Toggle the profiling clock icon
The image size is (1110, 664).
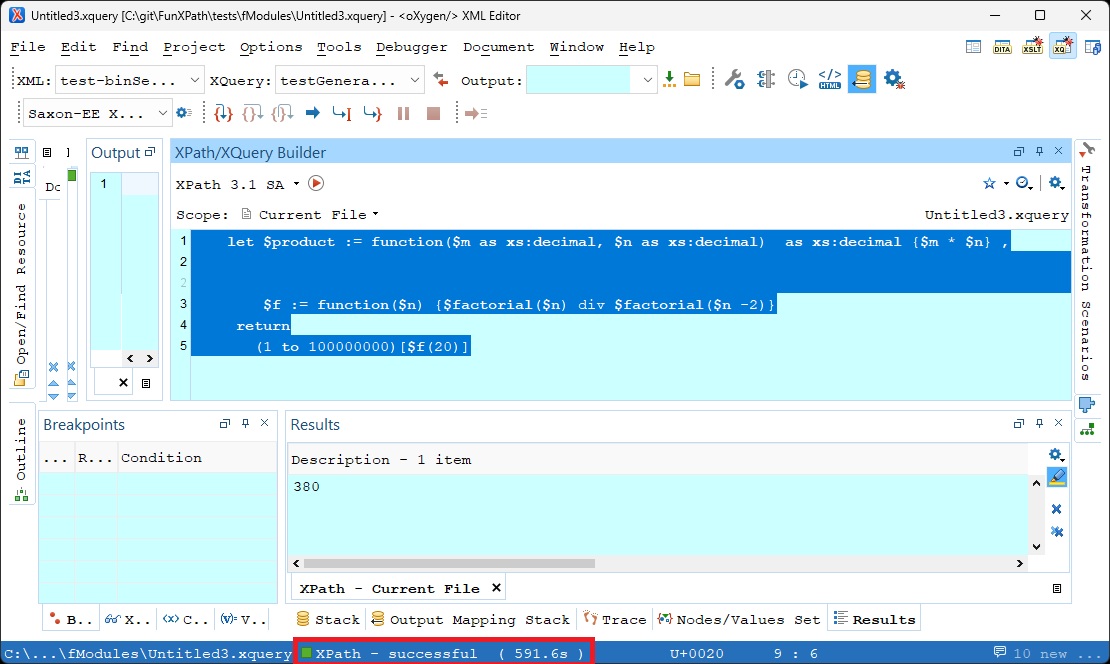point(797,79)
